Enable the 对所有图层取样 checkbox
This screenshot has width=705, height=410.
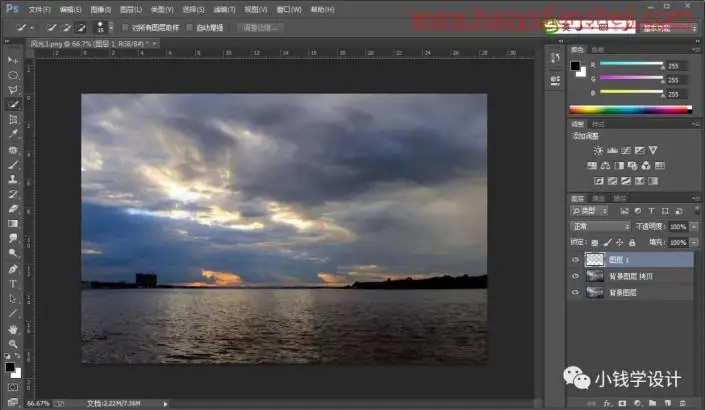(125, 28)
